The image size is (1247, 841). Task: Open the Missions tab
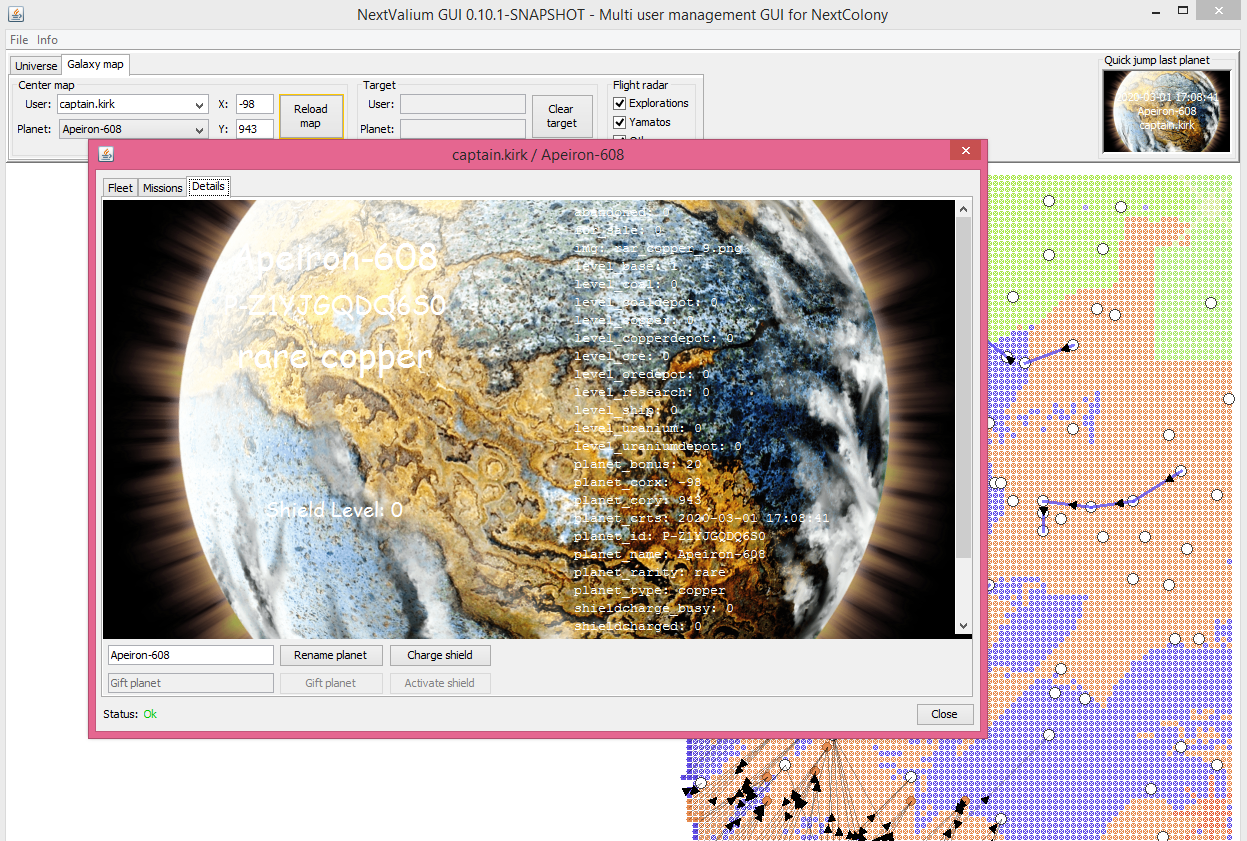(162, 188)
